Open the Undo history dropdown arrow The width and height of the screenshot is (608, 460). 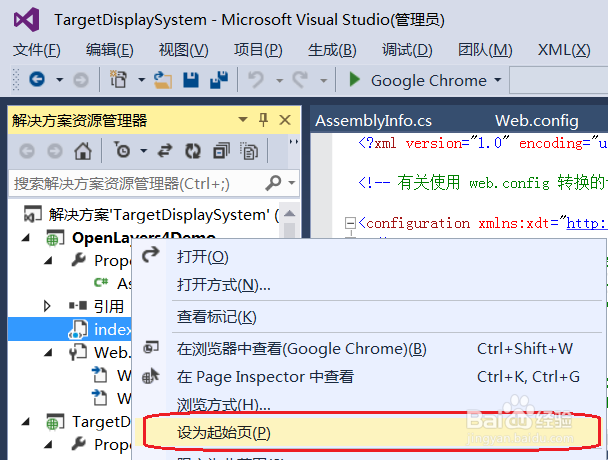(x=279, y=81)
